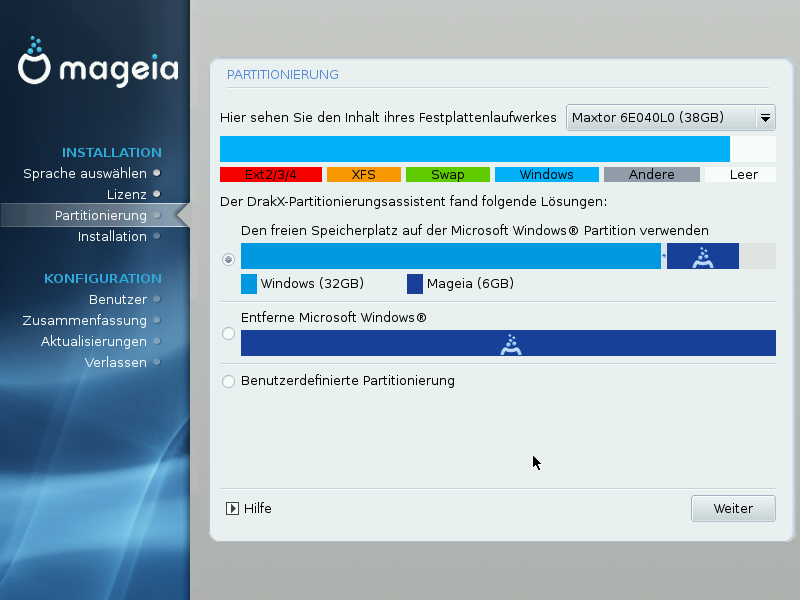
Task: Click the 'Mageia (6GB)' legend label
Action: pyautogui.click(x=470, y=284)
